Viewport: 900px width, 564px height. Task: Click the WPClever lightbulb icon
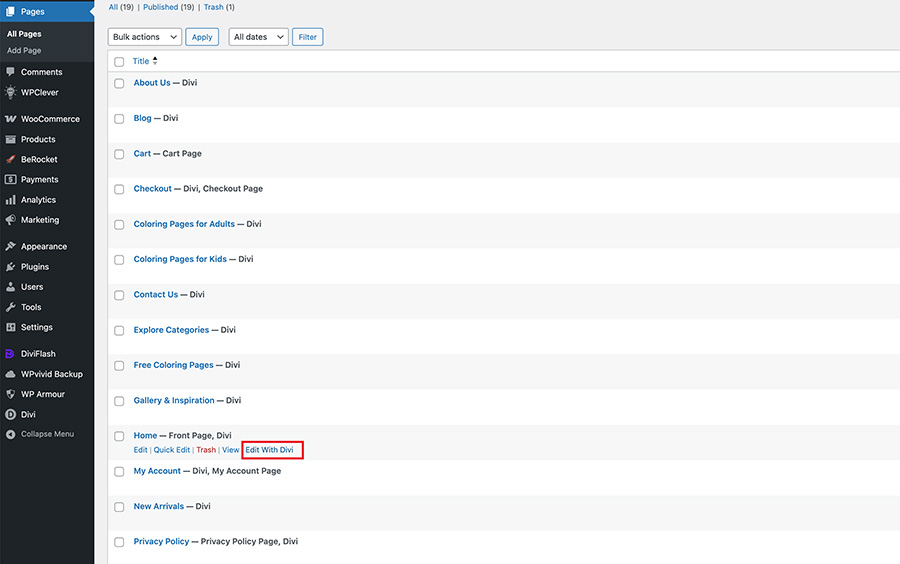click(x=10, y=92)
